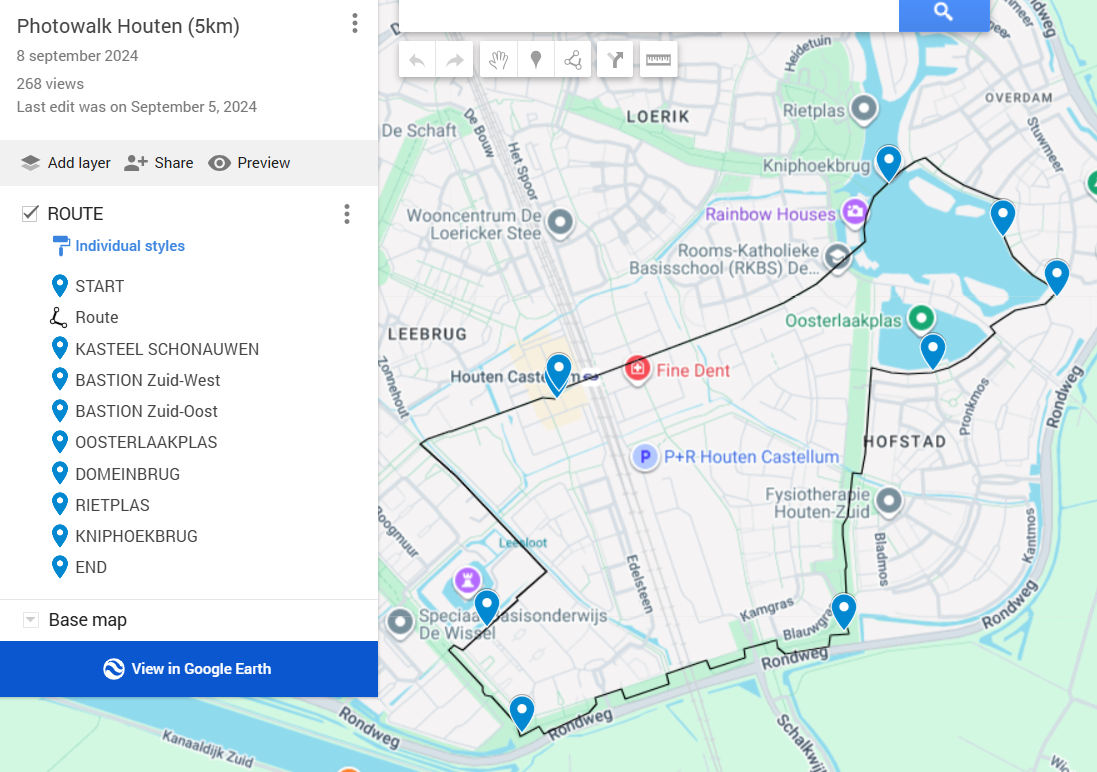This screenshot has height=772, width=1097.
Task: Click the blue marker on Oosterlaakplas lake
Action: 933,351
